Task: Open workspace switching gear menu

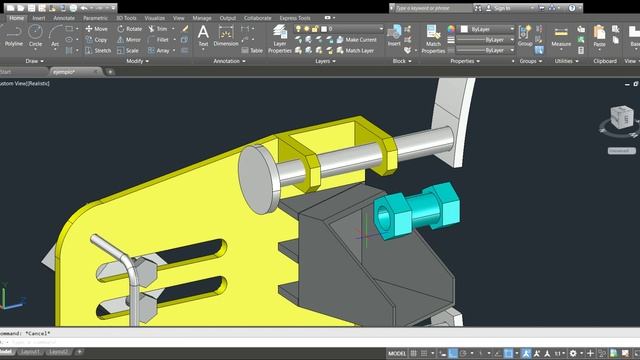Action: pos(573,353)
